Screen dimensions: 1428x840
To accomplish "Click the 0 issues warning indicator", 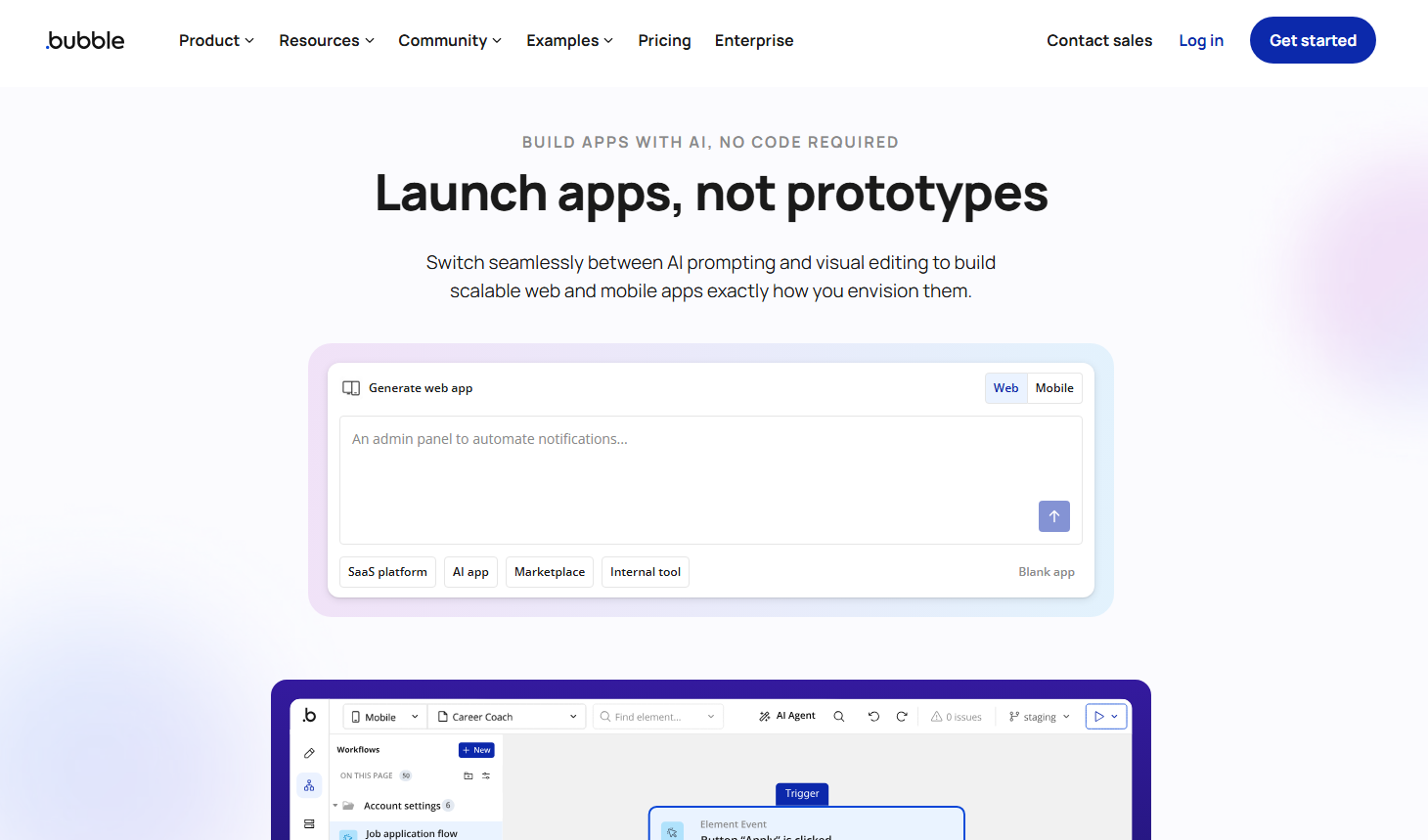I will (x=957, y=717).
